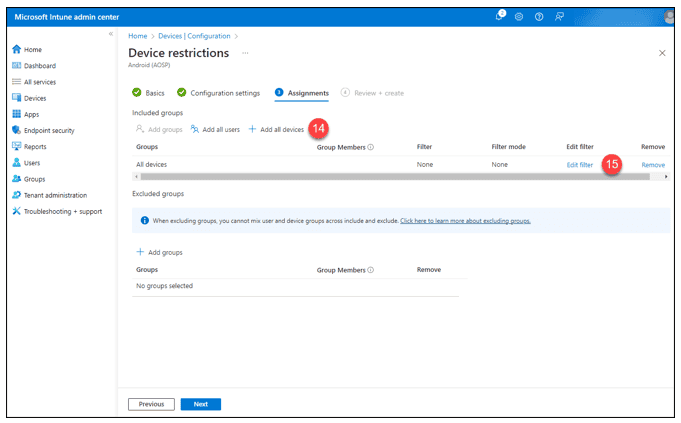Click the All devices group row

click(400, 165)
